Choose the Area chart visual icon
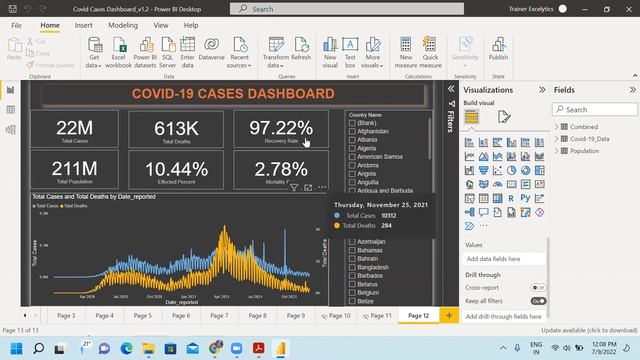 [x=484, y=156]
